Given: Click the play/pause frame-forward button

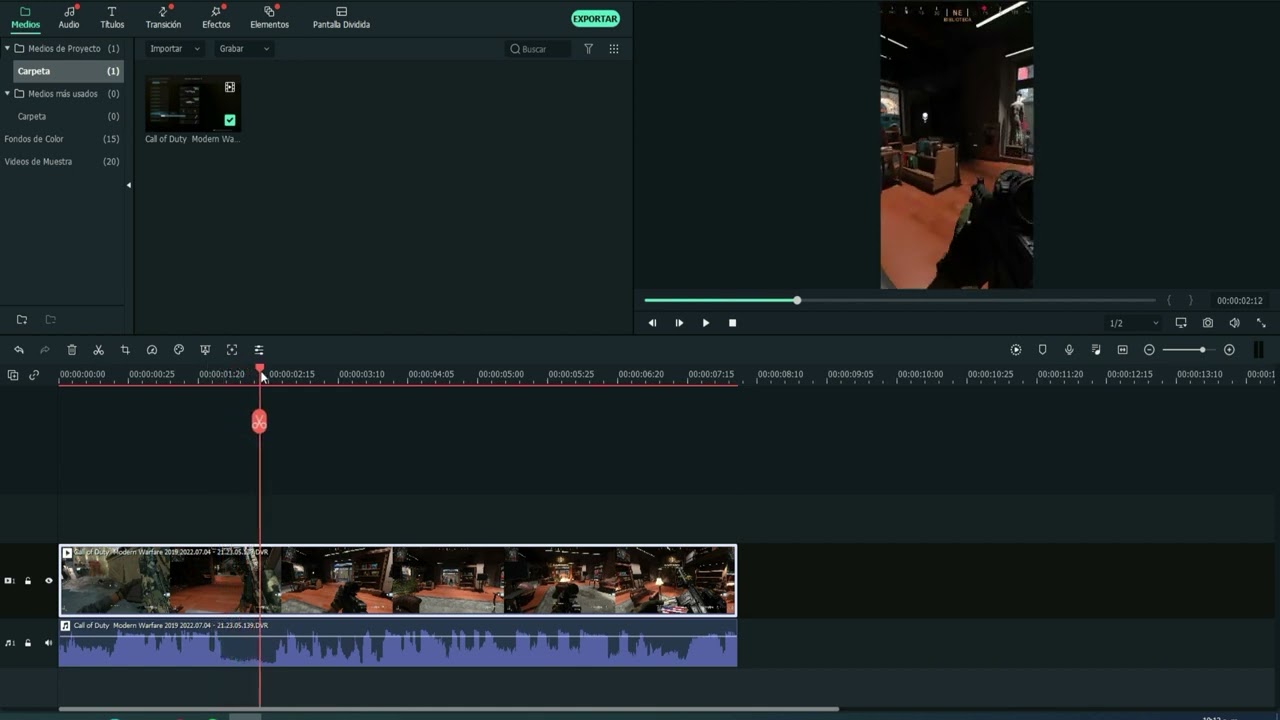Looking at the screenshot, I should coord(679,323).
